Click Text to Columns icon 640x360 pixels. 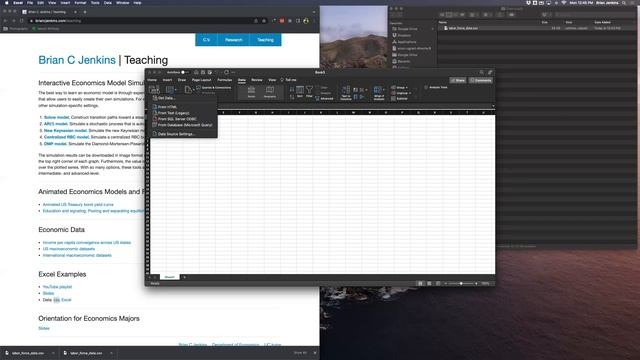click(346, 93)
